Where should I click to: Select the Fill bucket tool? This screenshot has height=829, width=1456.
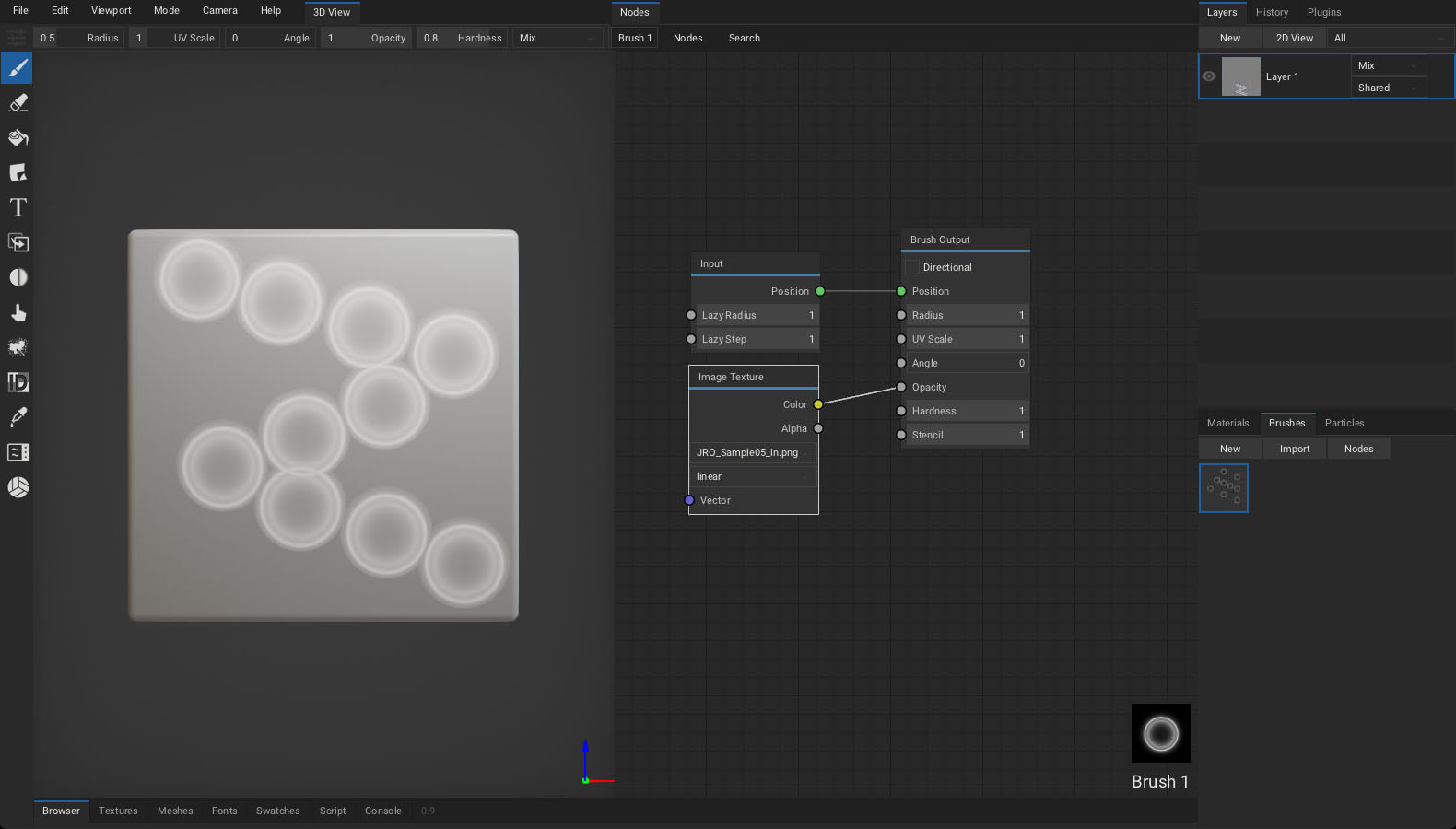(18, 138)
